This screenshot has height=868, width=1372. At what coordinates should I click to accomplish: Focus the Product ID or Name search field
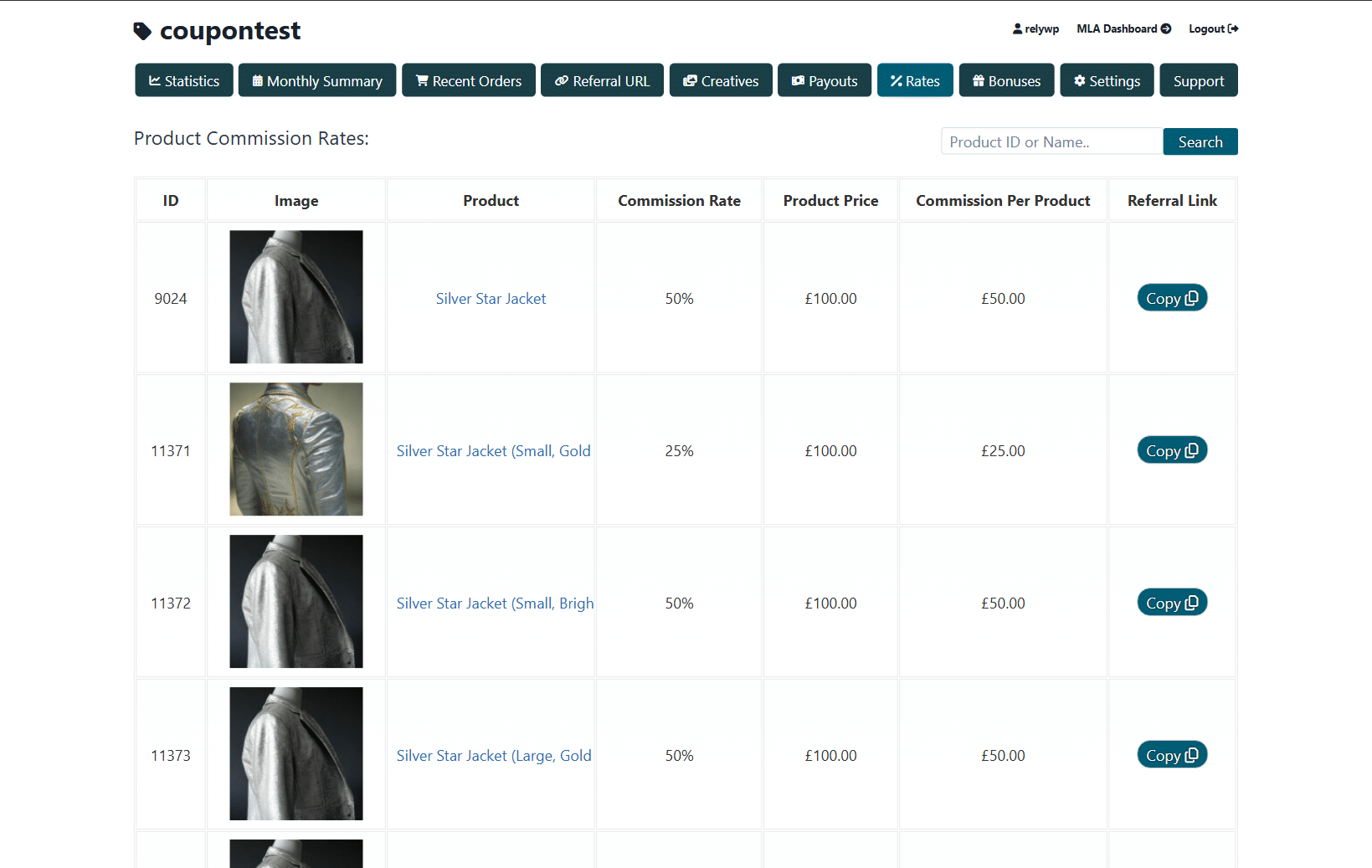1052,141
